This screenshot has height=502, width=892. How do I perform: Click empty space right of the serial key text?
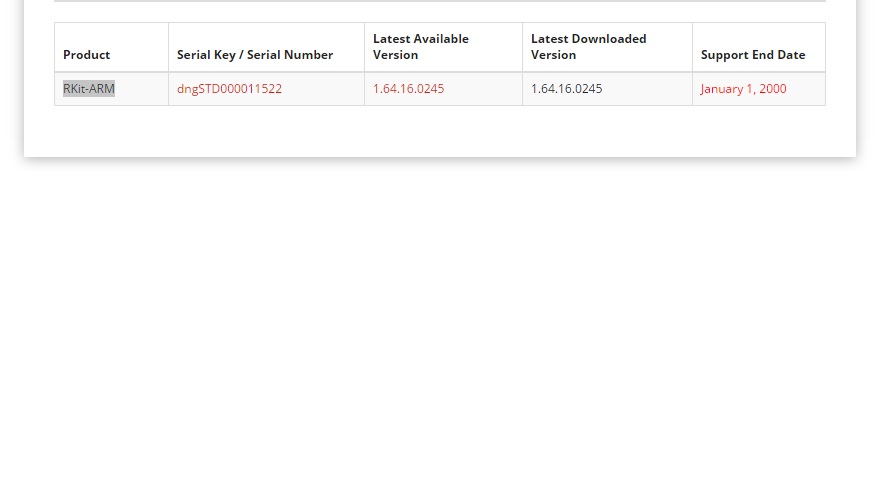click(325, 89)
